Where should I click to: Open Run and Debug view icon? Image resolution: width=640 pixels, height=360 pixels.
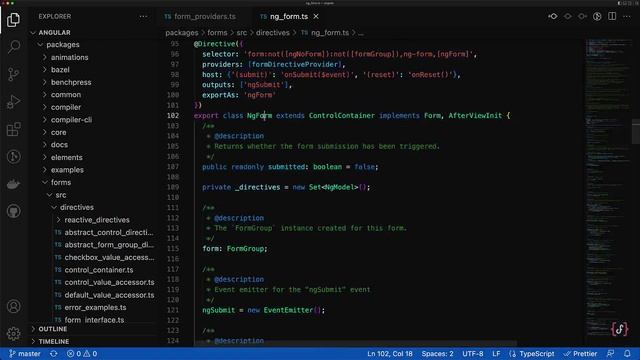point(13,102)
